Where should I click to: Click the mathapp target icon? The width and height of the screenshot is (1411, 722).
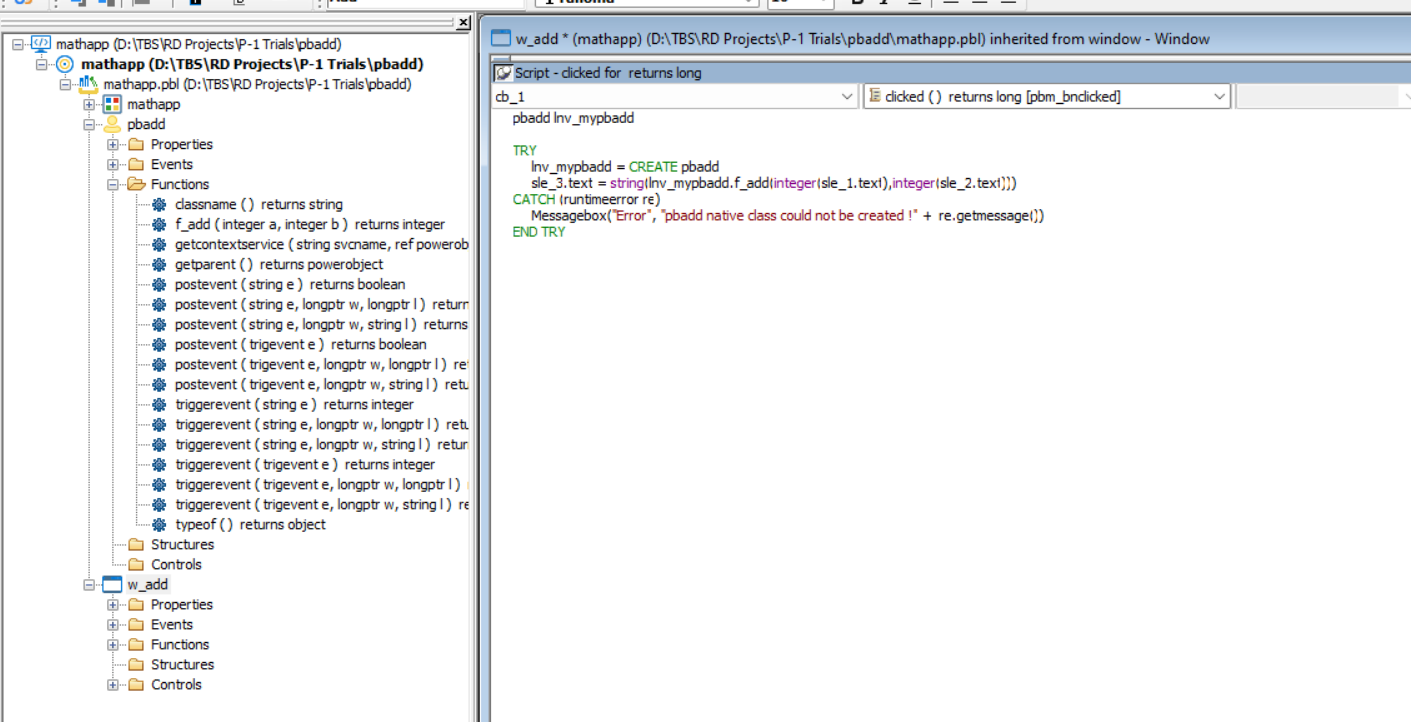tap(65, 64)
